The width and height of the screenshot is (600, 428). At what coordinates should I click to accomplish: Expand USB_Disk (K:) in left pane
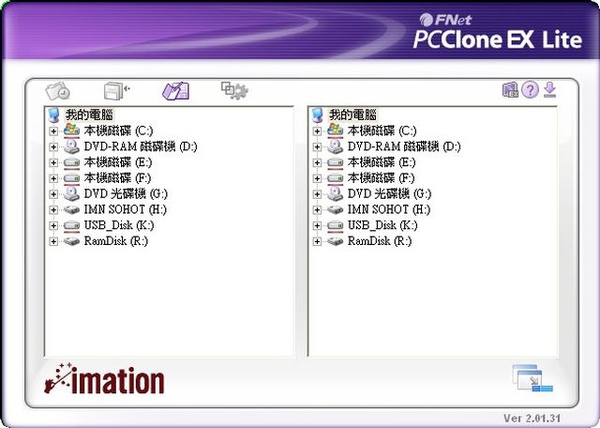click(53, 225)
